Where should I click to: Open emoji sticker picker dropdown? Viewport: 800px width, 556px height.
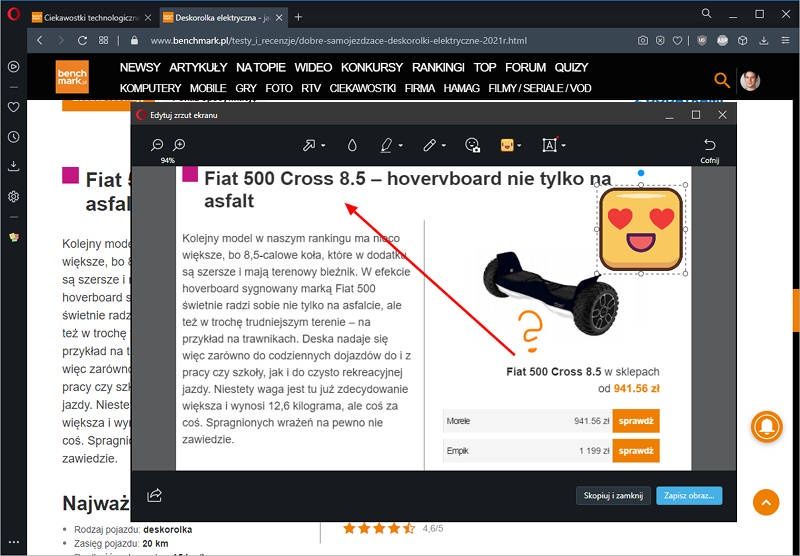(519, 145)
